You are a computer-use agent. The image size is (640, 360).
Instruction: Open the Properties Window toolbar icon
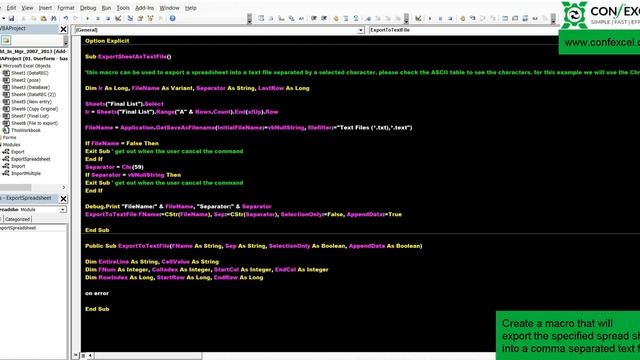(140, 18)
